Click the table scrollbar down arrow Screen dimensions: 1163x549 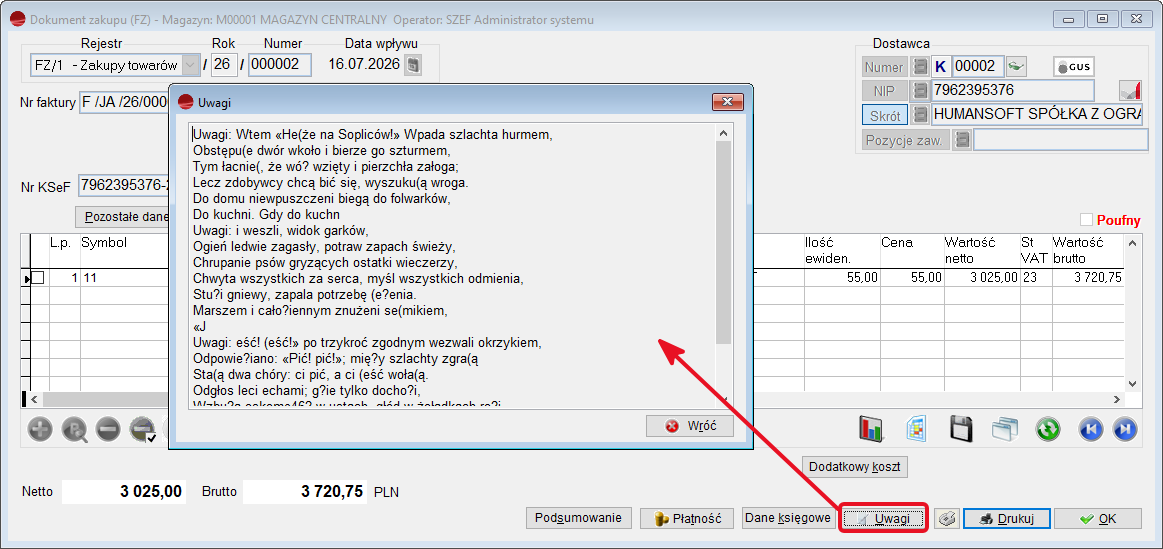pyautogui.click(x=1133, y=384)
